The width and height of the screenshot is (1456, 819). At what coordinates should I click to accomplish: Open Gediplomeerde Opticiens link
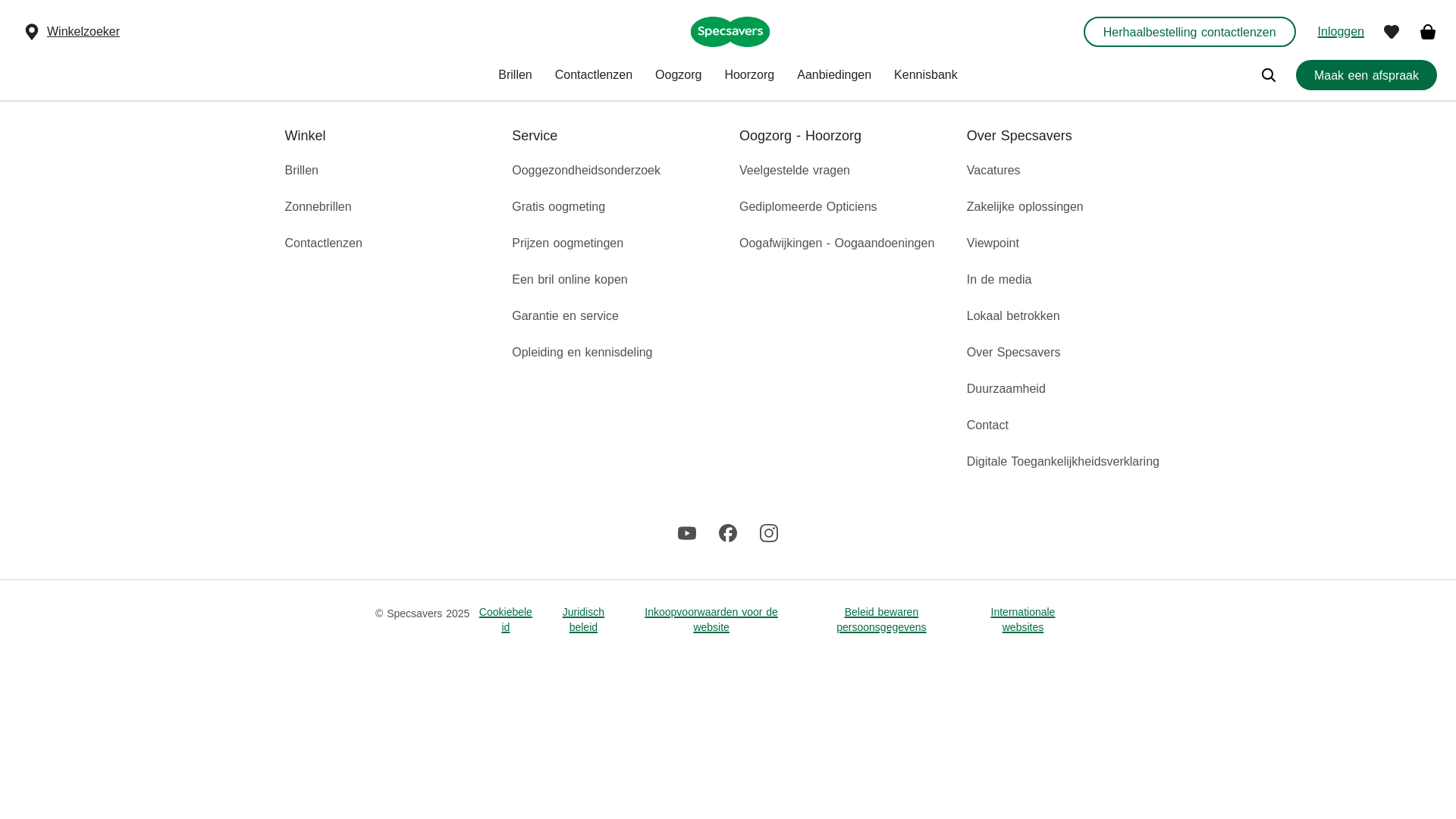click(808, 207)
